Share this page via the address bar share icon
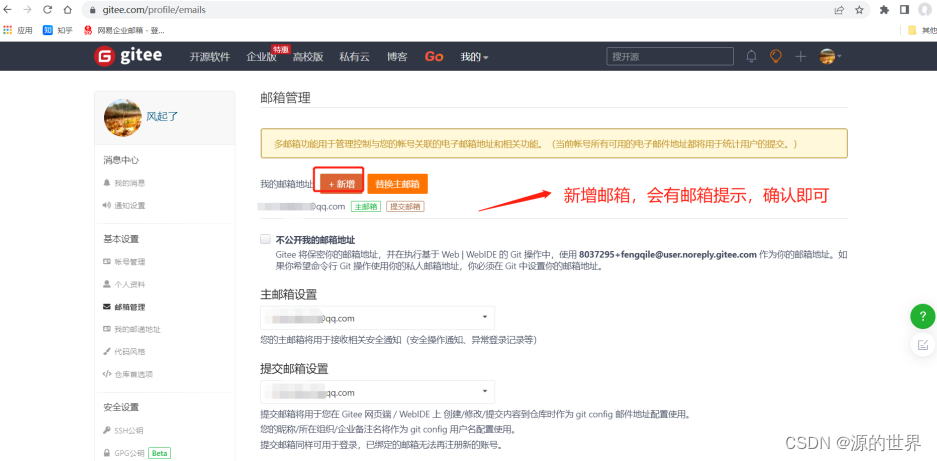The width and height of the screenshot is (937, 461). pos(840,10)
